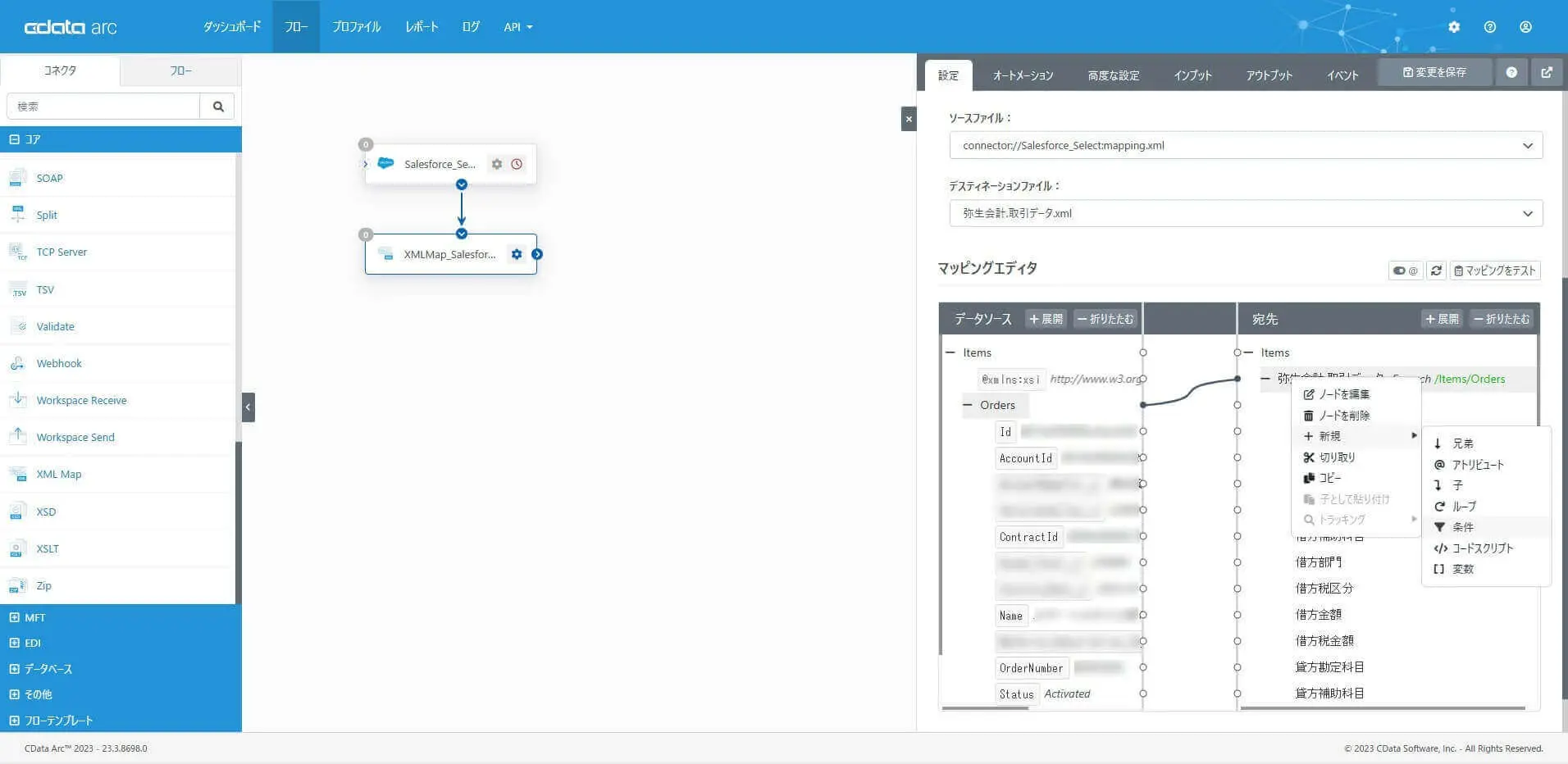Click 展開 in the destination header
Screen dimensions: 1568x764
click(x=1442, y=319)
